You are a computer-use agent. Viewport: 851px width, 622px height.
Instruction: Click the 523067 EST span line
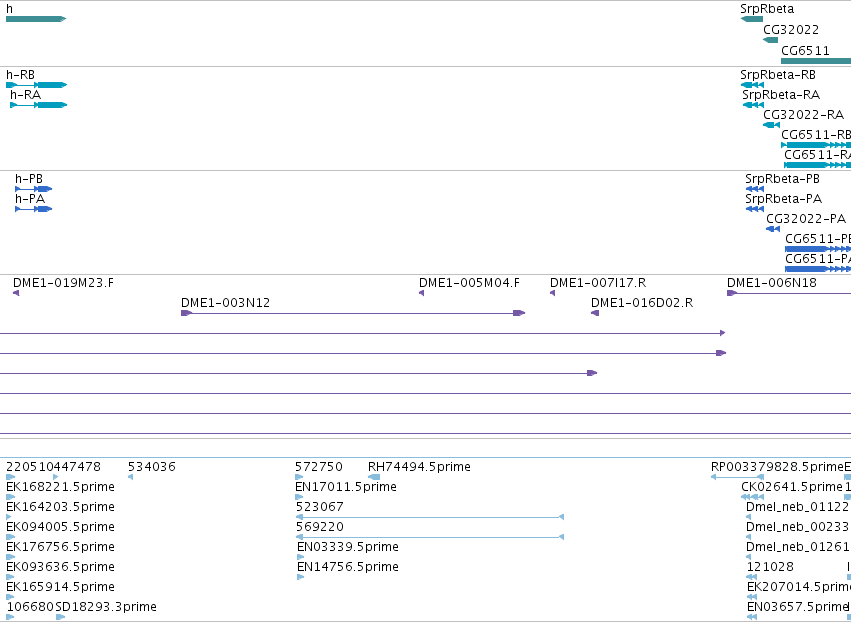point(430,517)
